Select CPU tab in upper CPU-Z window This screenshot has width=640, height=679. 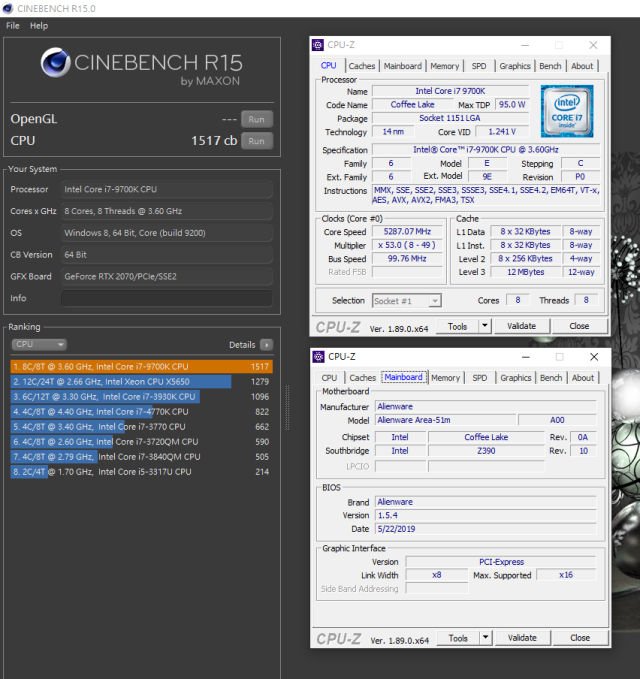(x=329, y=65)
